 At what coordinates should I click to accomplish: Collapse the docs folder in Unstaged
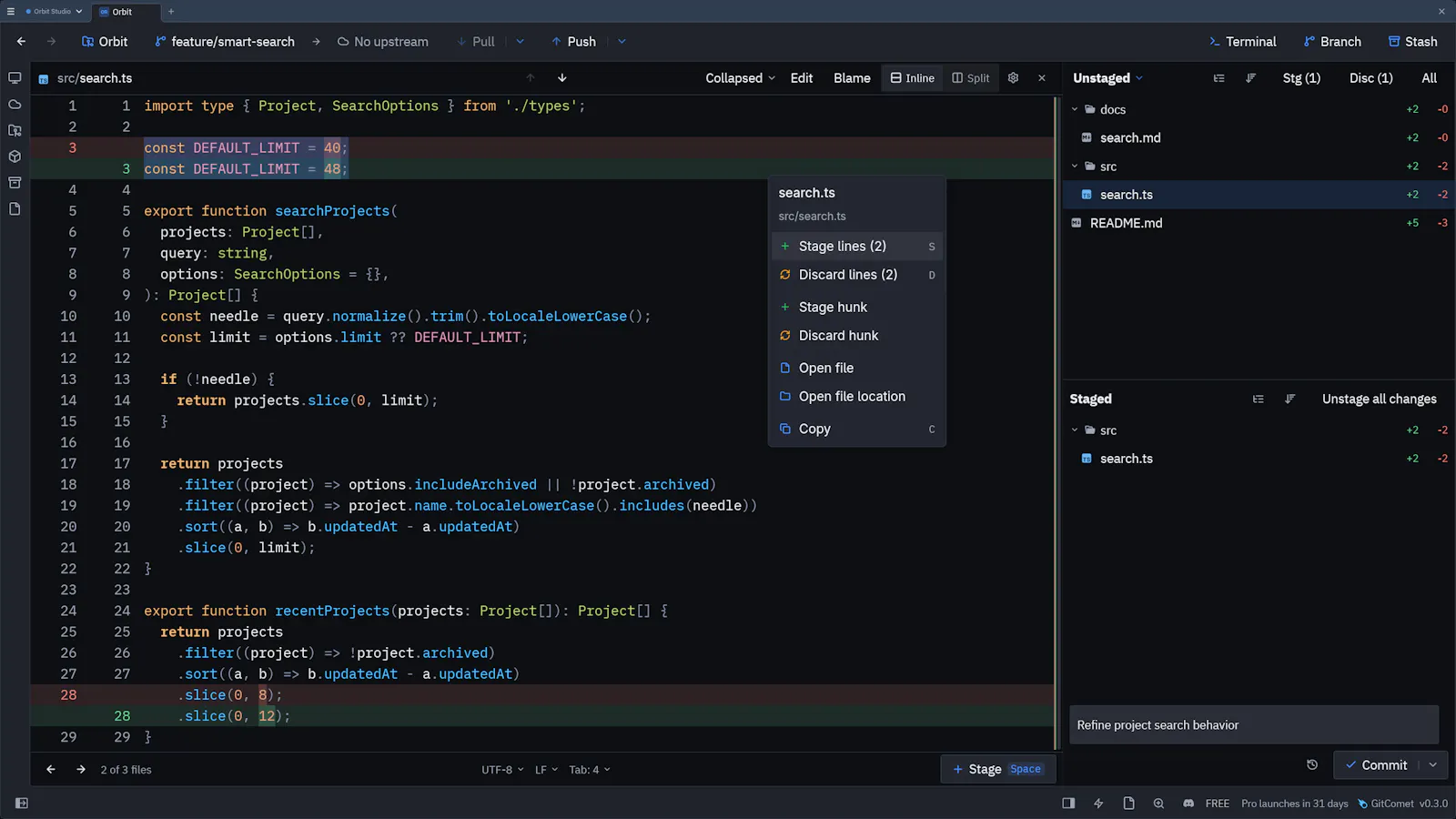click(x=1075, y=109)
